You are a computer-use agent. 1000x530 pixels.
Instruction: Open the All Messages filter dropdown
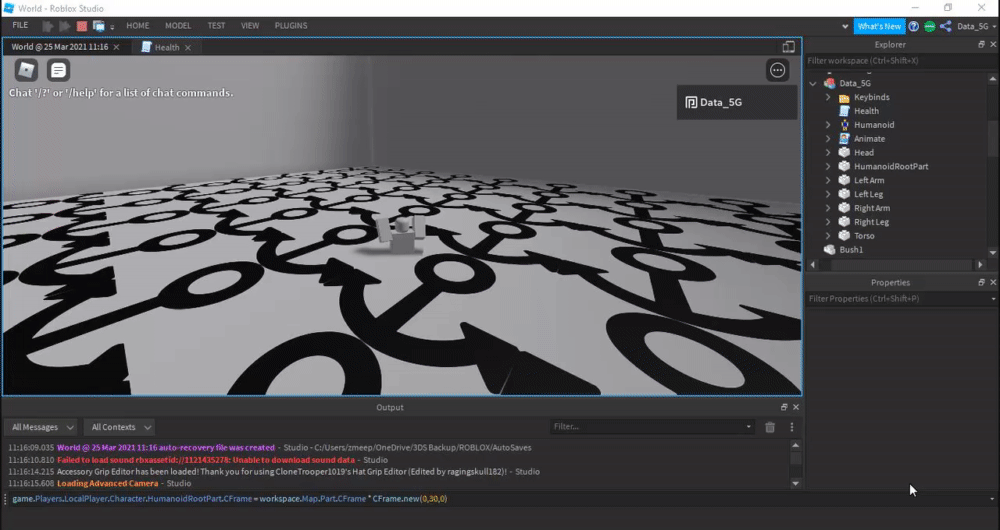click(x=42, y=427)
